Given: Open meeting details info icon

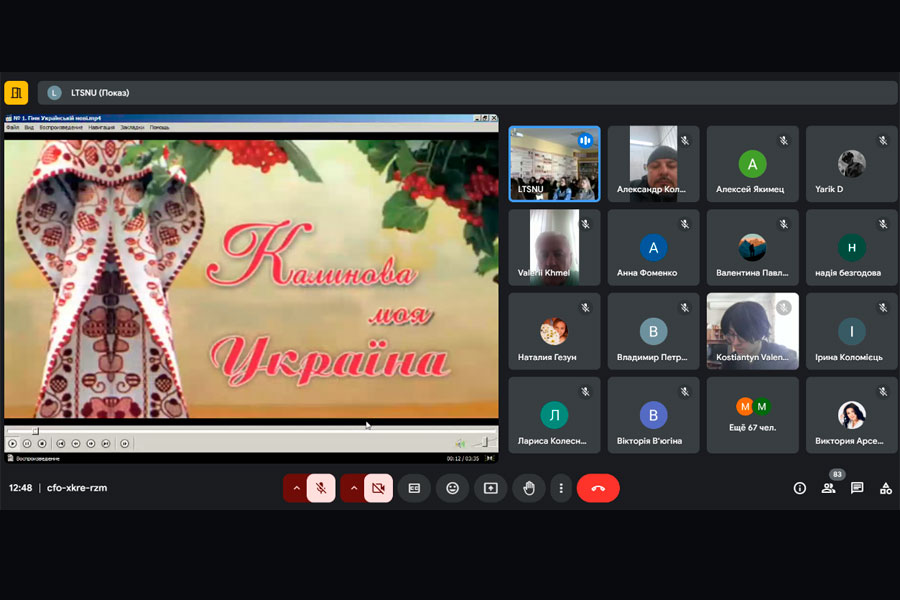Looking at the screenshot, I should 799,488.
